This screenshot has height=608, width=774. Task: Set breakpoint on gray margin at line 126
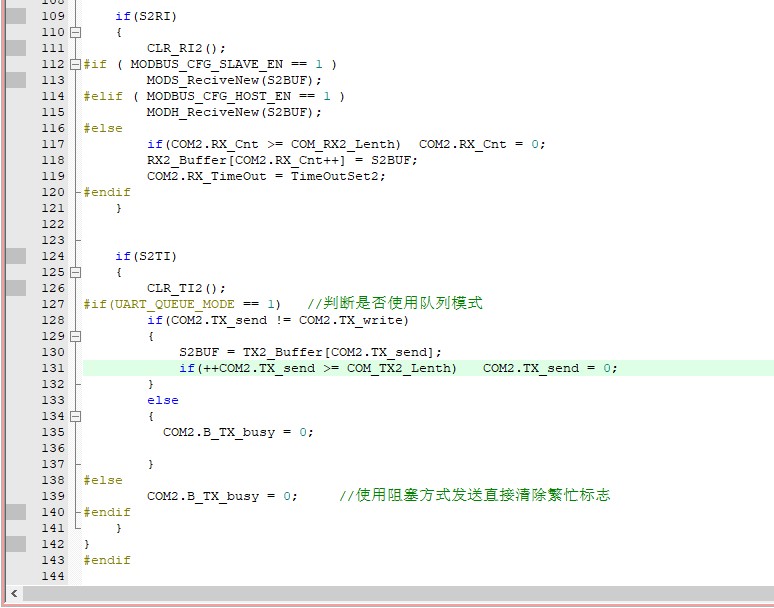[x=16, y=288]
